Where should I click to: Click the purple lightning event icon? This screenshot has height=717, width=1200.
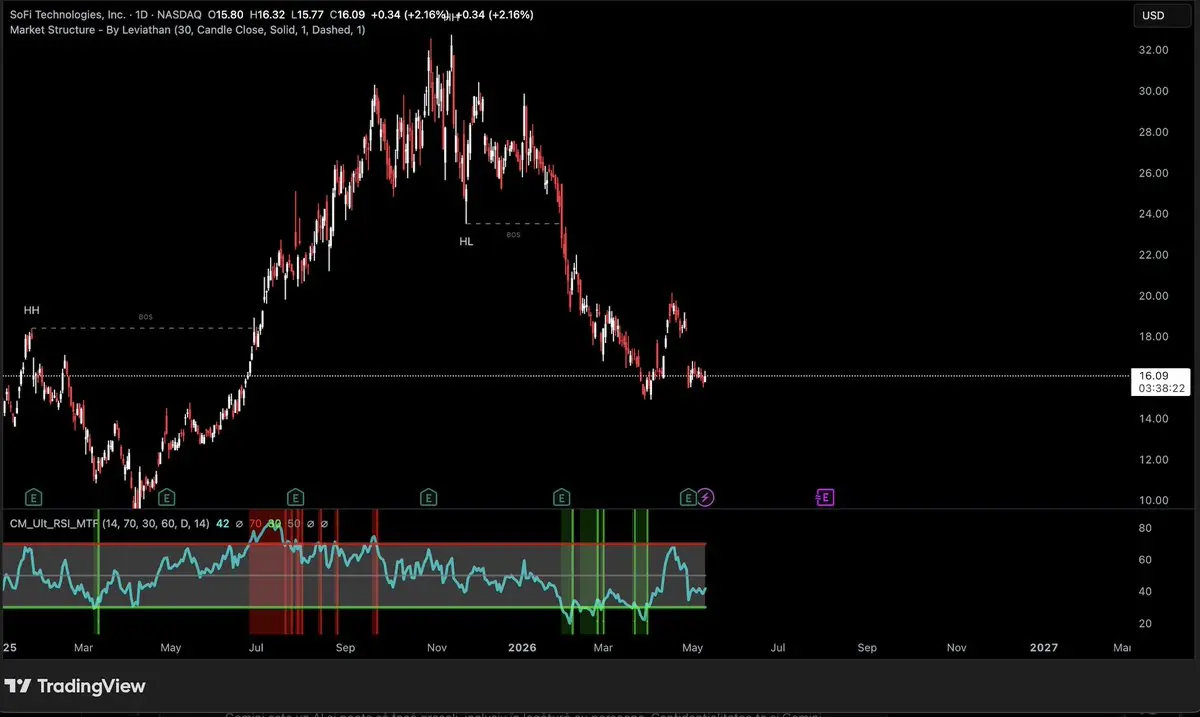(x=706, y=496)
